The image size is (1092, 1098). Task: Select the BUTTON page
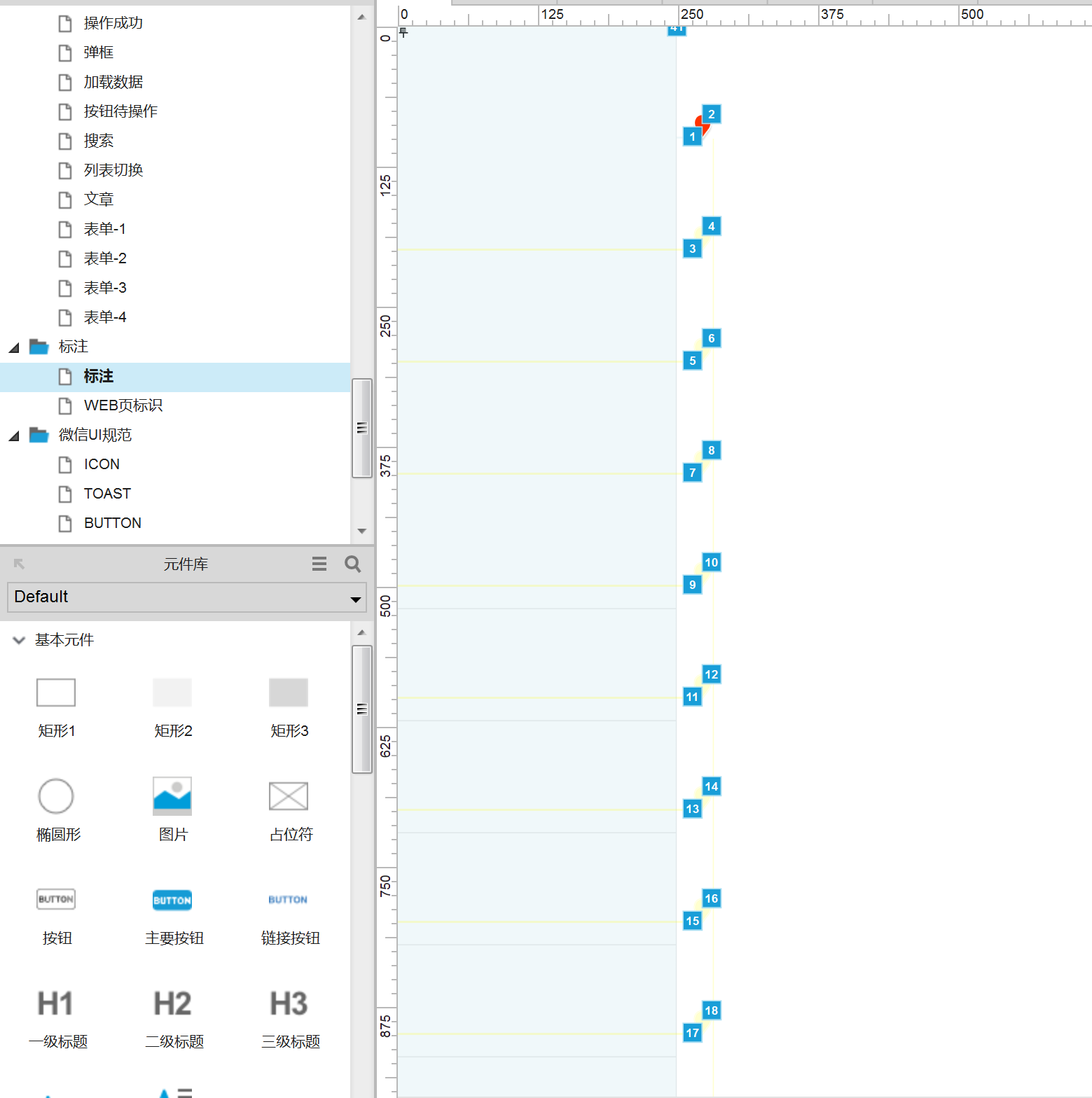point(112,523)
